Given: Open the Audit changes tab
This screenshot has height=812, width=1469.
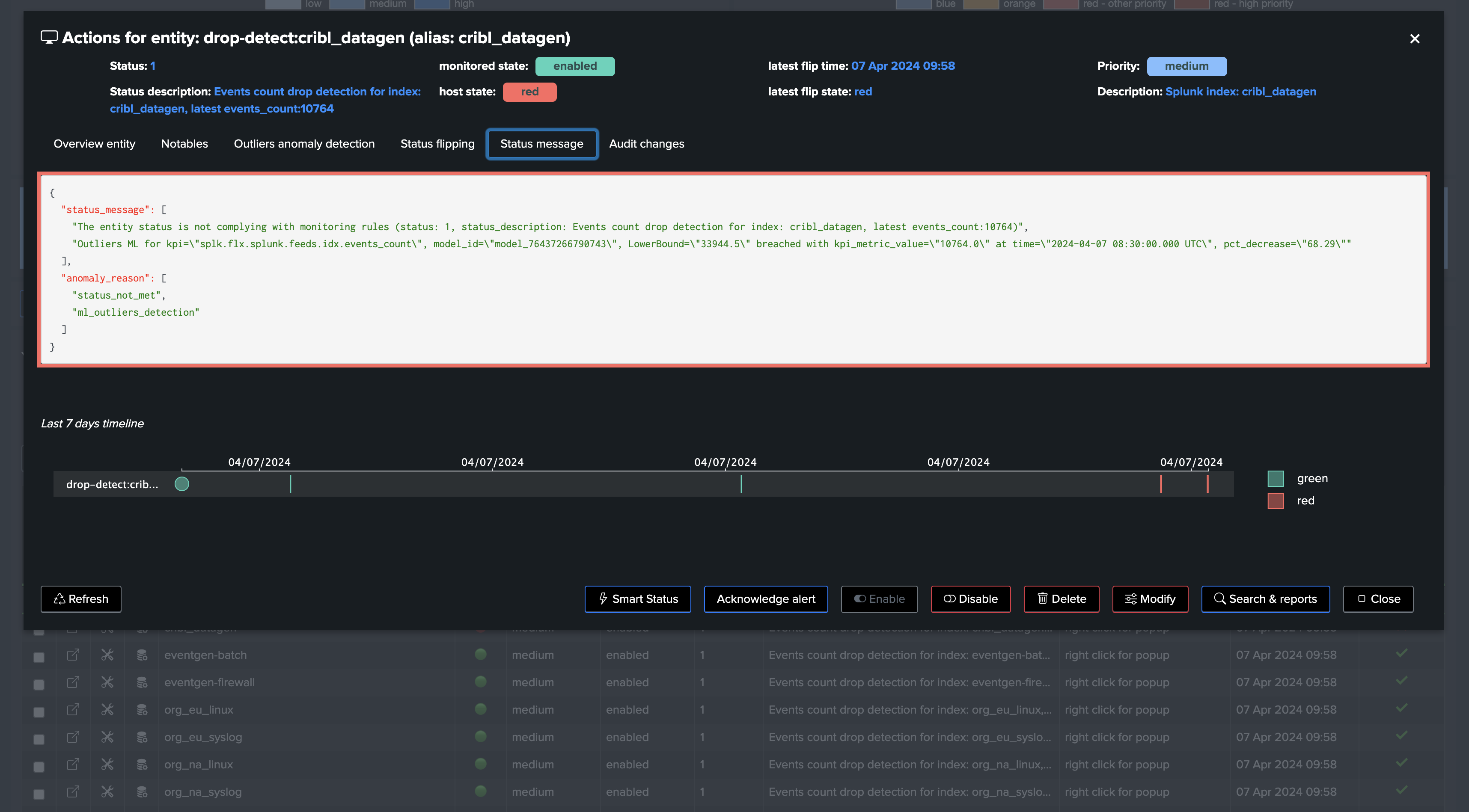Looking at the screenshot, I should click(646, 144).
